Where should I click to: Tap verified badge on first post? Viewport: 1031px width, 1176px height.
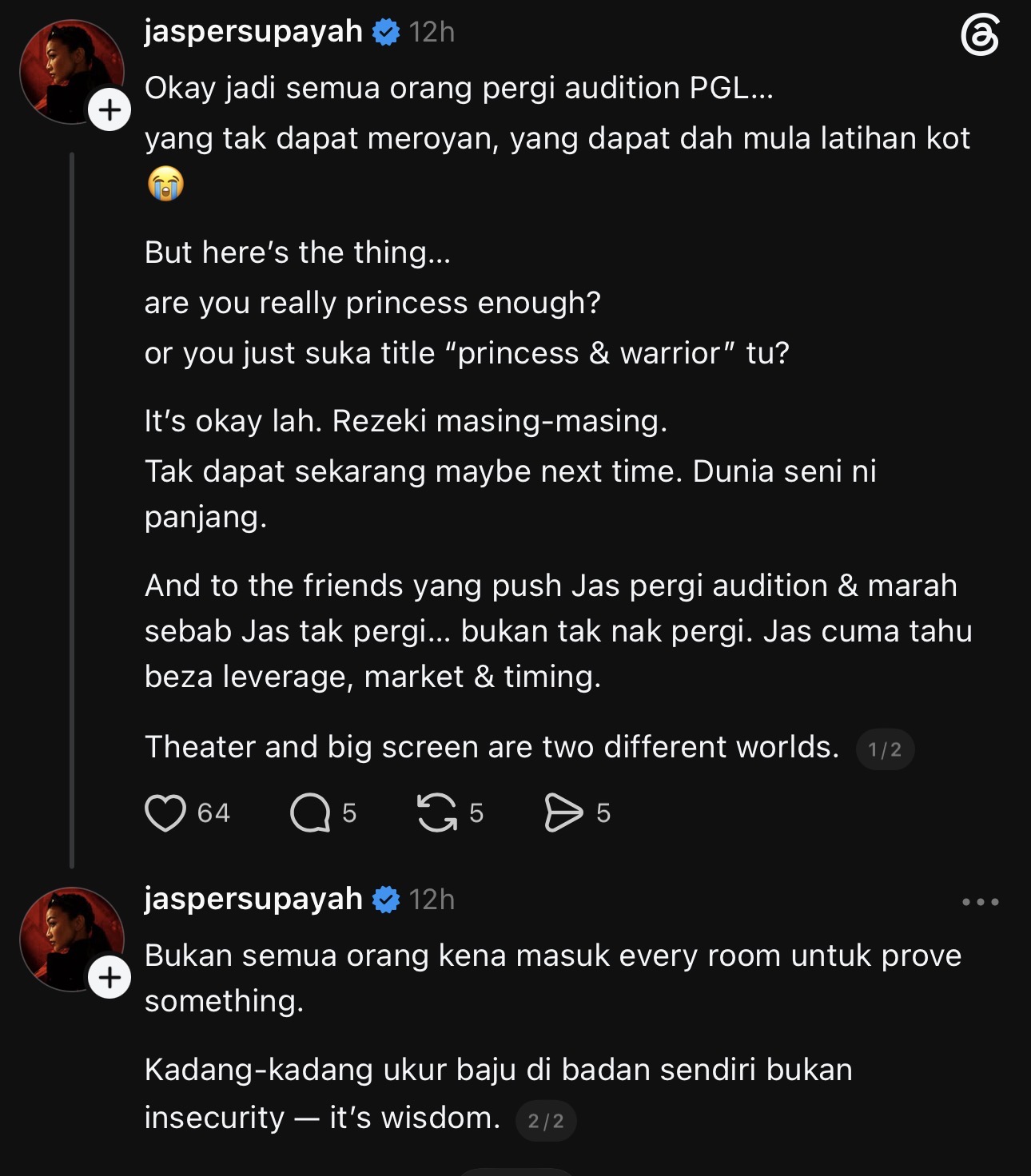[386, 33]
